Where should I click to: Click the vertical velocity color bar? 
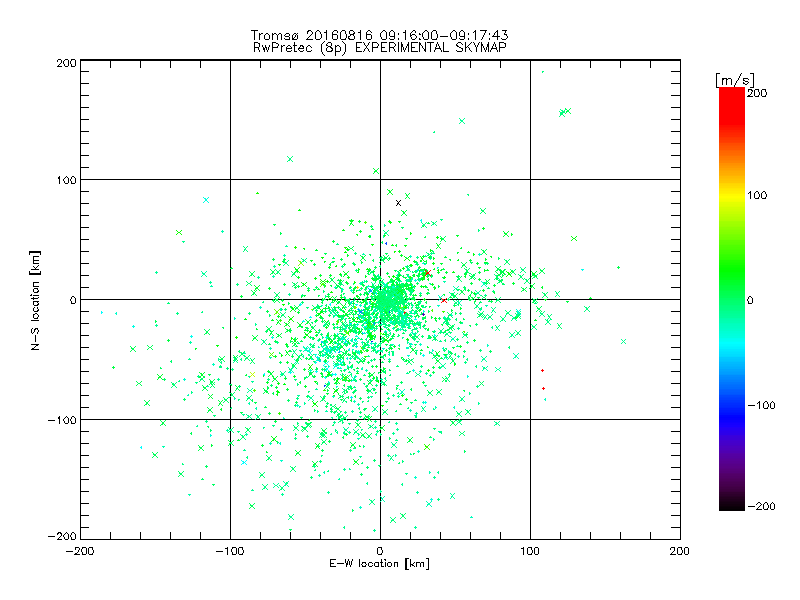pos(732,299)
